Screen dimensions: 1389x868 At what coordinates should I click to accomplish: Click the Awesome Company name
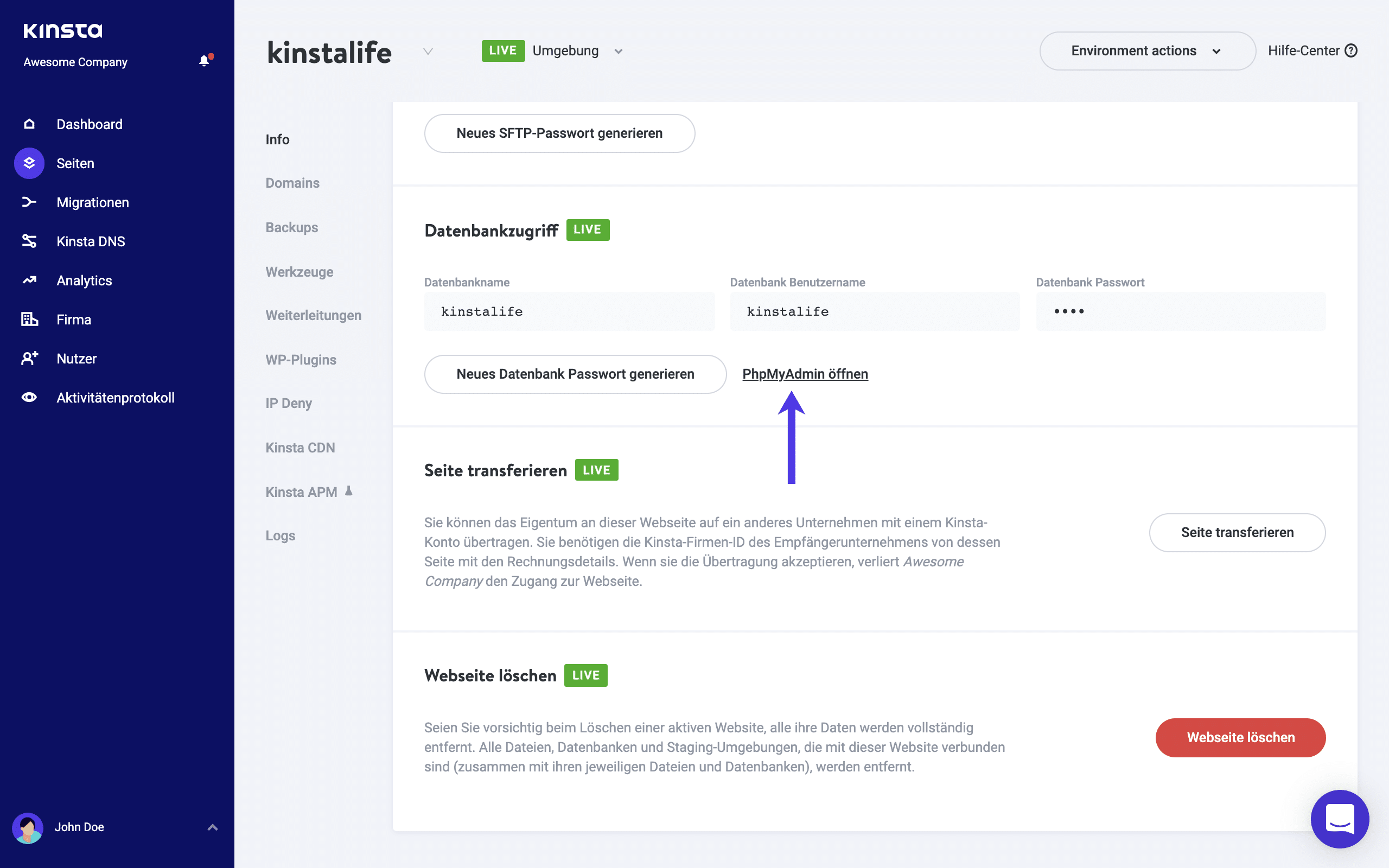tap(75, 62)
